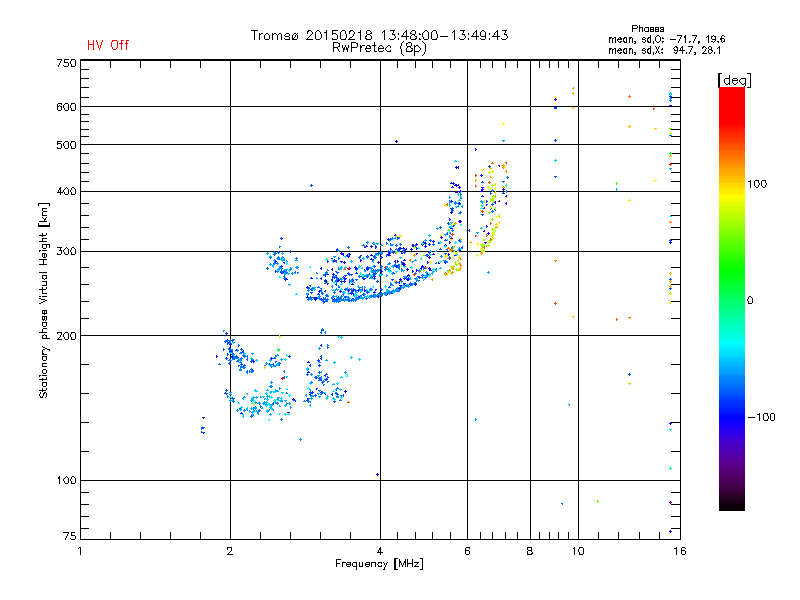Click the y-axis tick label 75
800x600 pixels.
pos(69,536)
